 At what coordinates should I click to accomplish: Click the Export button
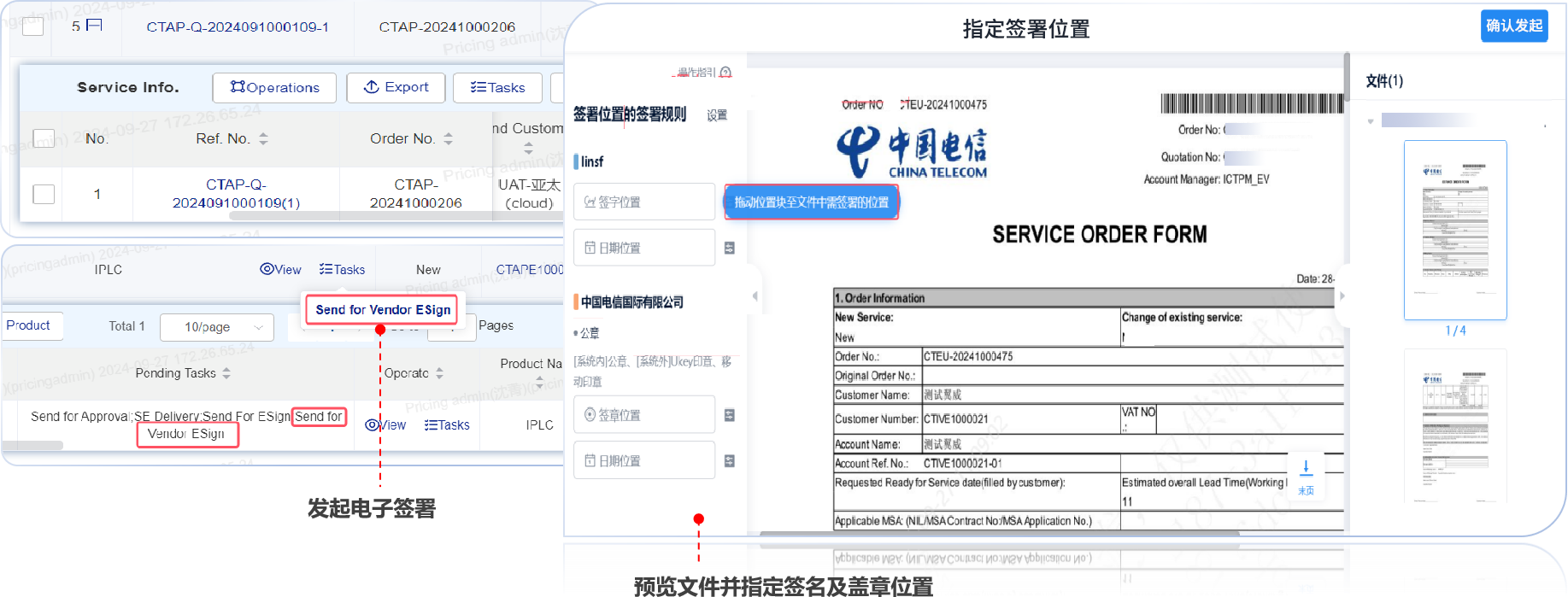pyautogui.click(x=396, y=87)
